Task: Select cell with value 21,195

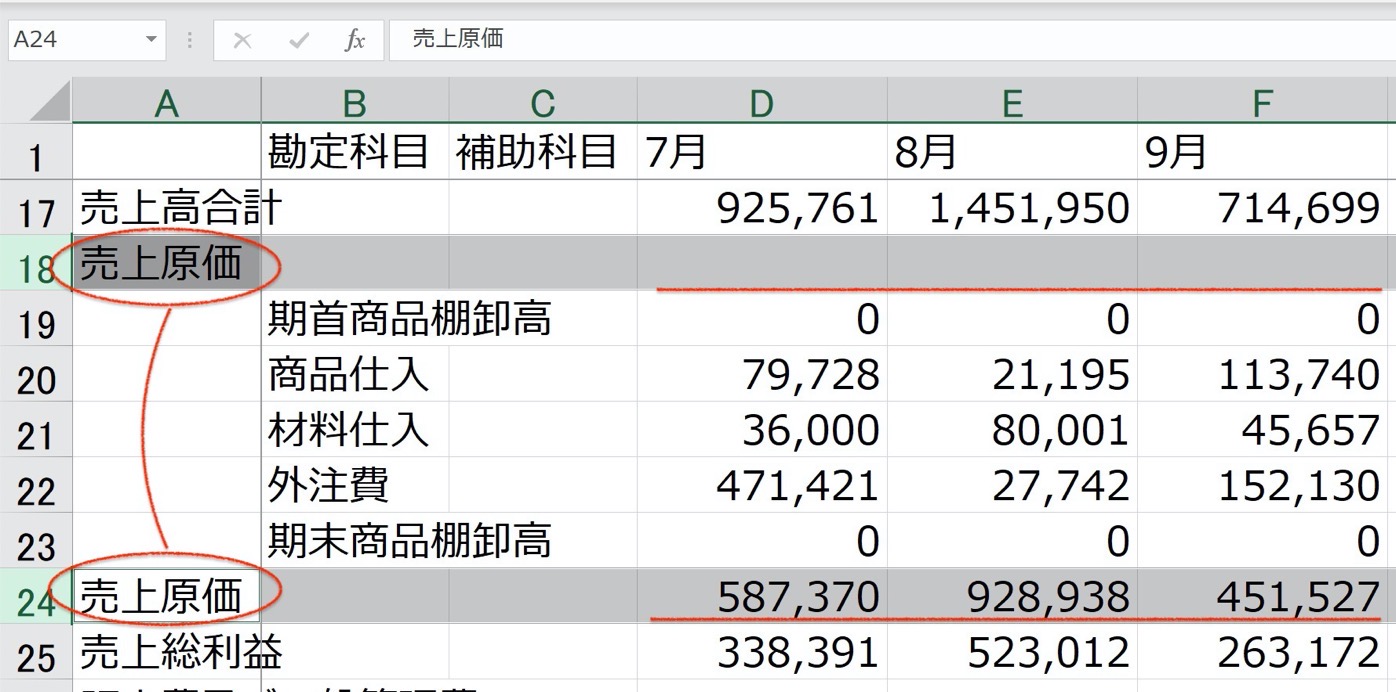Action: click(1012, 375)
